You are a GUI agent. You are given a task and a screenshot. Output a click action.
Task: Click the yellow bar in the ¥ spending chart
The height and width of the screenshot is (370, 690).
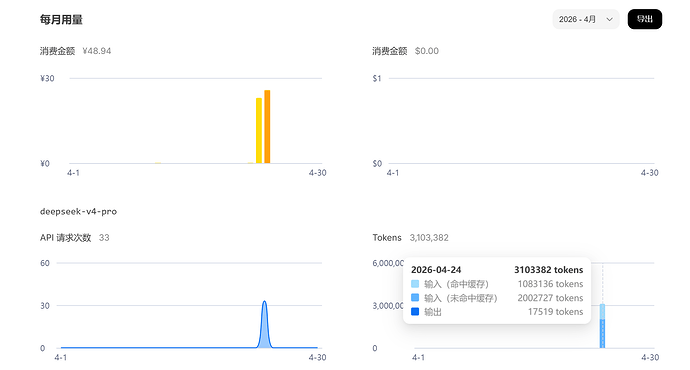click(x=259, y=131)
